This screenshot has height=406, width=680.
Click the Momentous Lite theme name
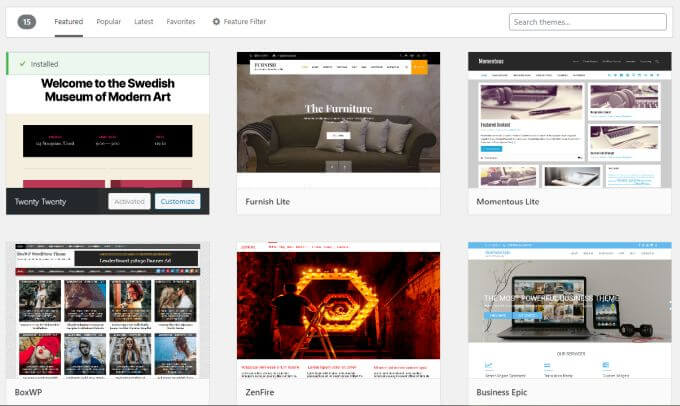click(x=508, y=202)
